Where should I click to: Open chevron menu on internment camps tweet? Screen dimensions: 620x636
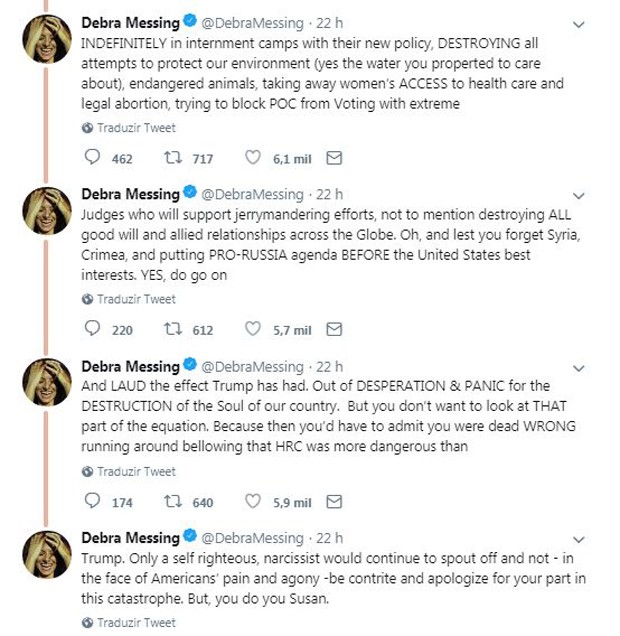click(x=579, y=25)
